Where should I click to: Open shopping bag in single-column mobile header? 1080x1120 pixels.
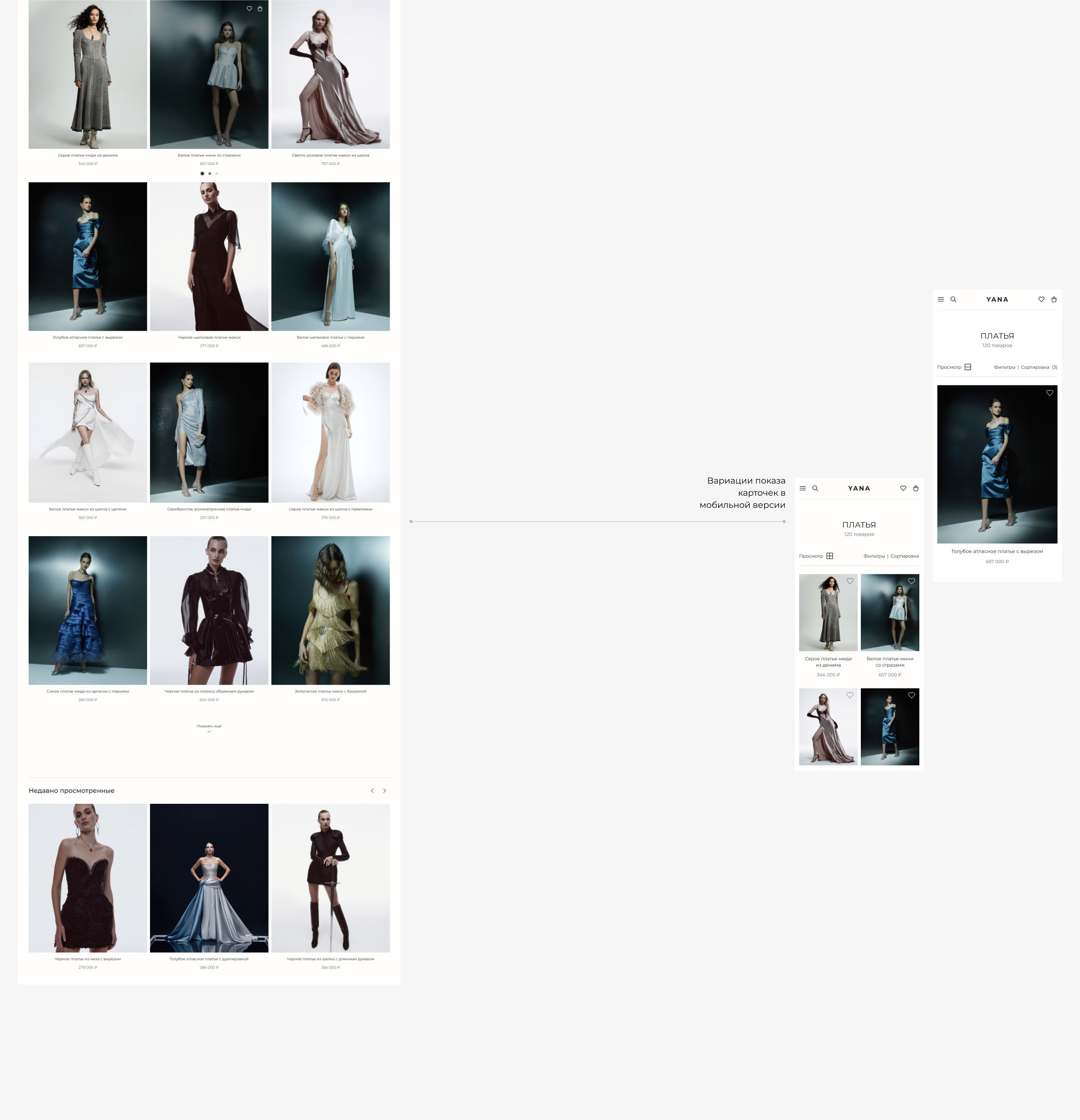[x=1054, y=300]
